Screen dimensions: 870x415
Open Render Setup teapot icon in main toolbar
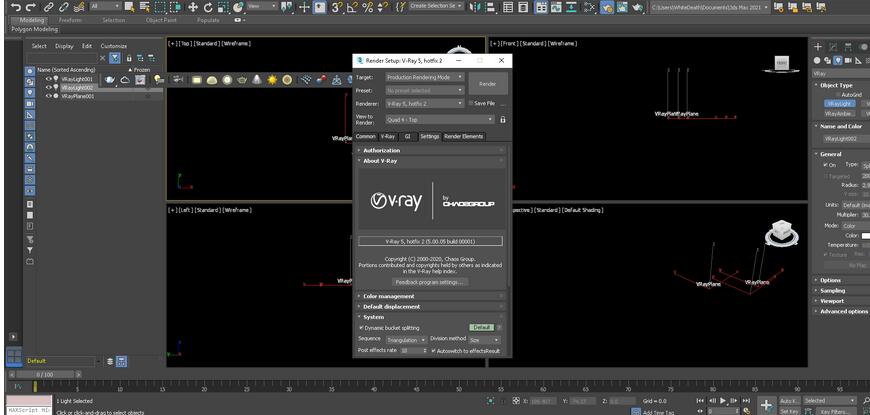pos(607,7)
